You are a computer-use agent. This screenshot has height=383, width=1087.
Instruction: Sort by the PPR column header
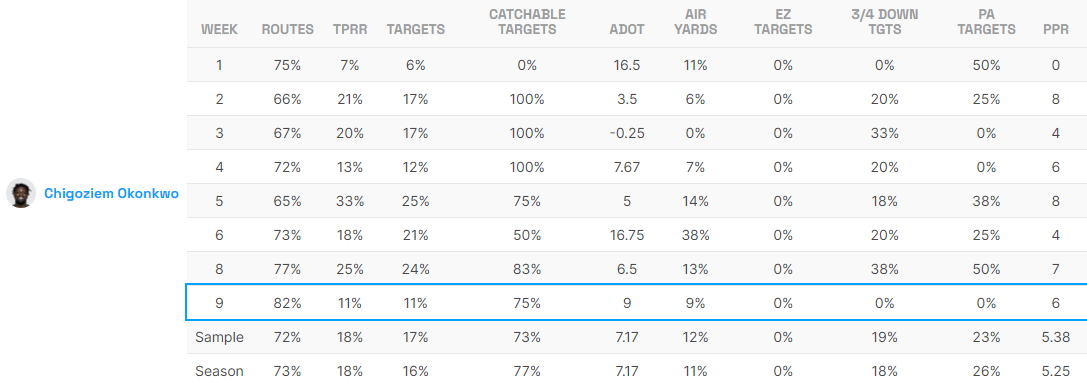coord(1055,30)
